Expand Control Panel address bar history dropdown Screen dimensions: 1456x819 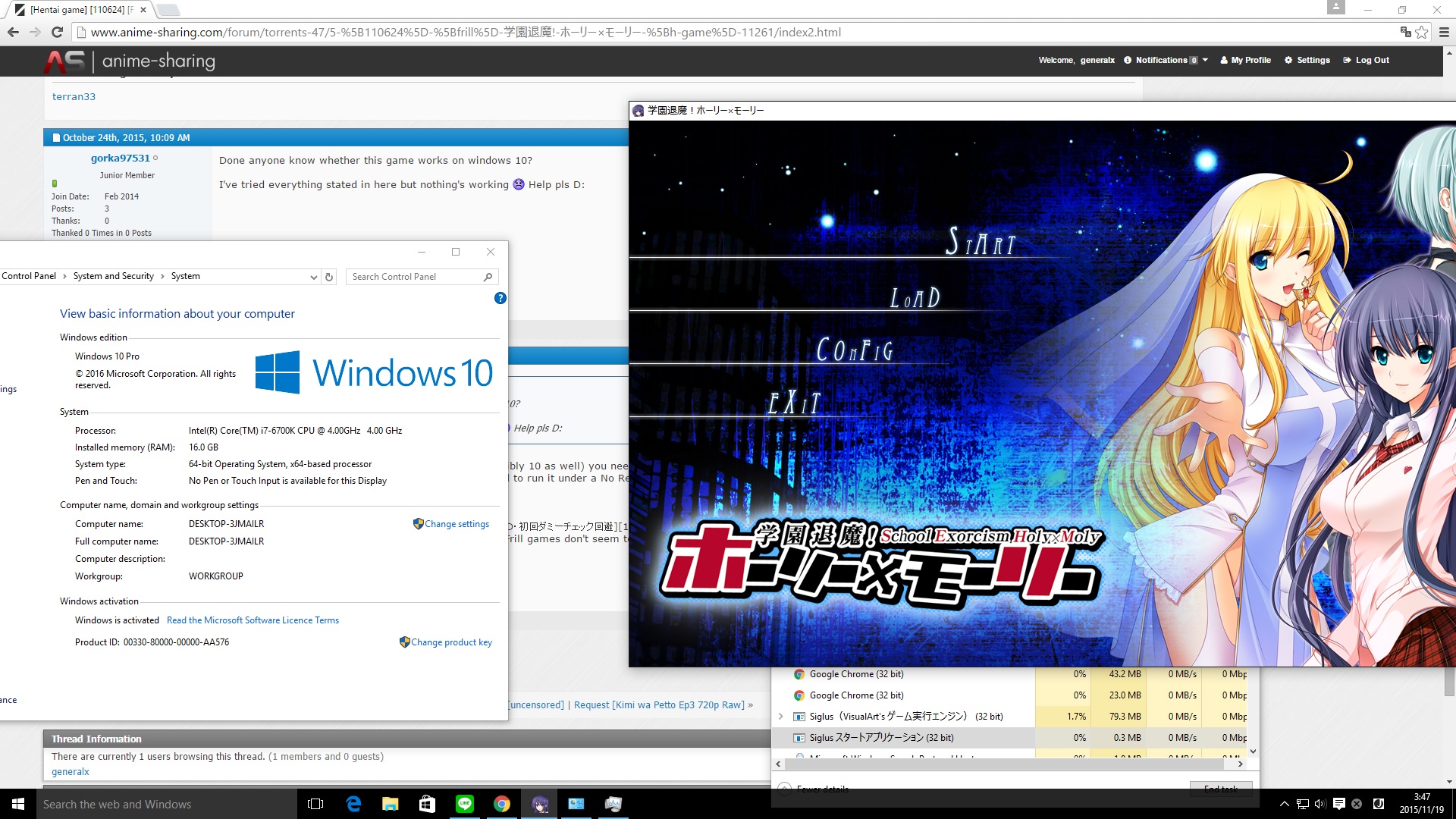point(313,277)
